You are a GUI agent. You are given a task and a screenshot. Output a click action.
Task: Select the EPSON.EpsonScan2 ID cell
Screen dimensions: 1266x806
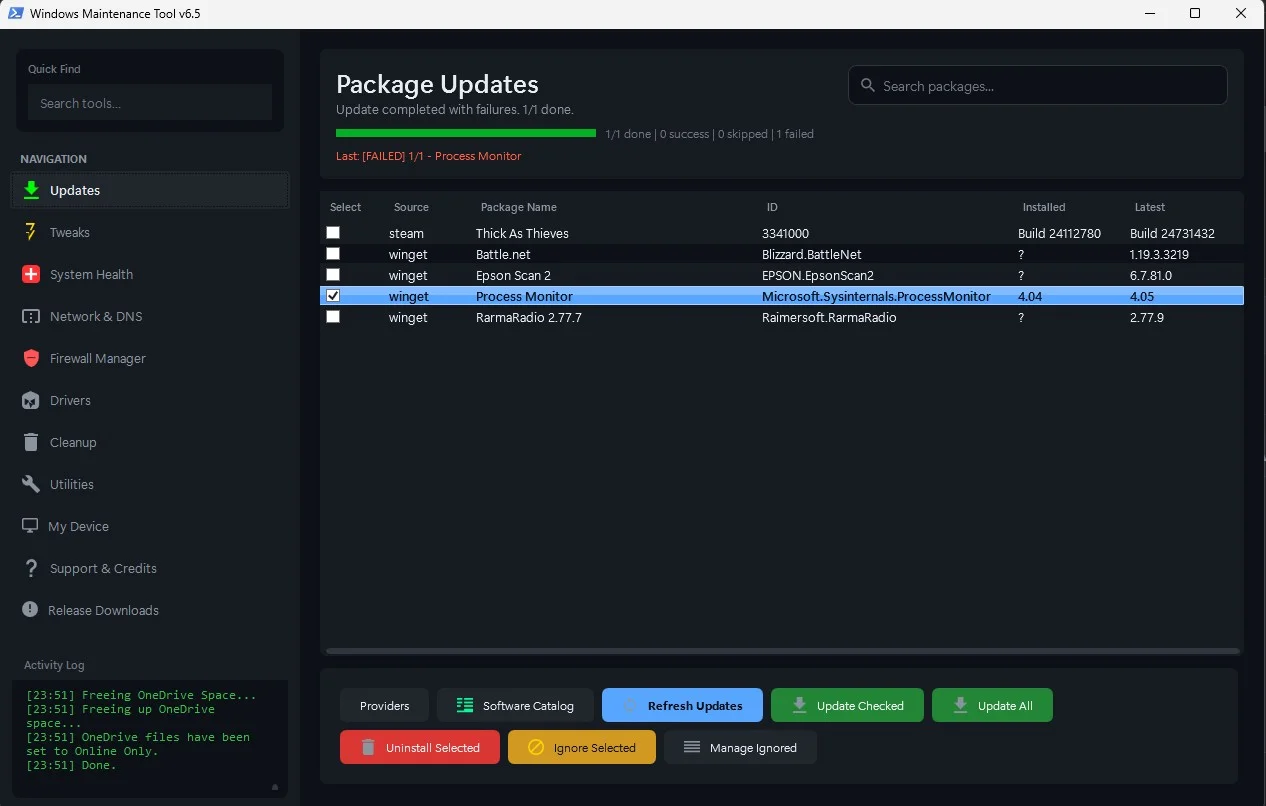coord(817,275)
